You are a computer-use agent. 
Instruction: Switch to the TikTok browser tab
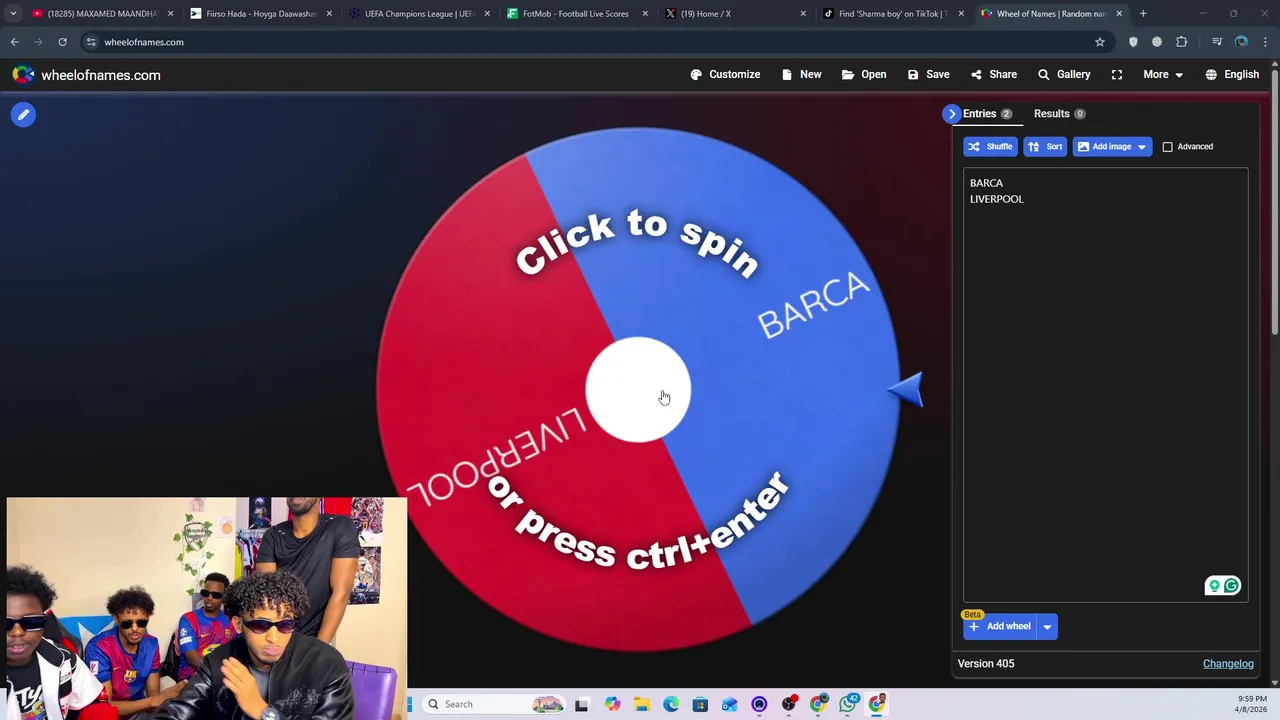tap(893, 14)
